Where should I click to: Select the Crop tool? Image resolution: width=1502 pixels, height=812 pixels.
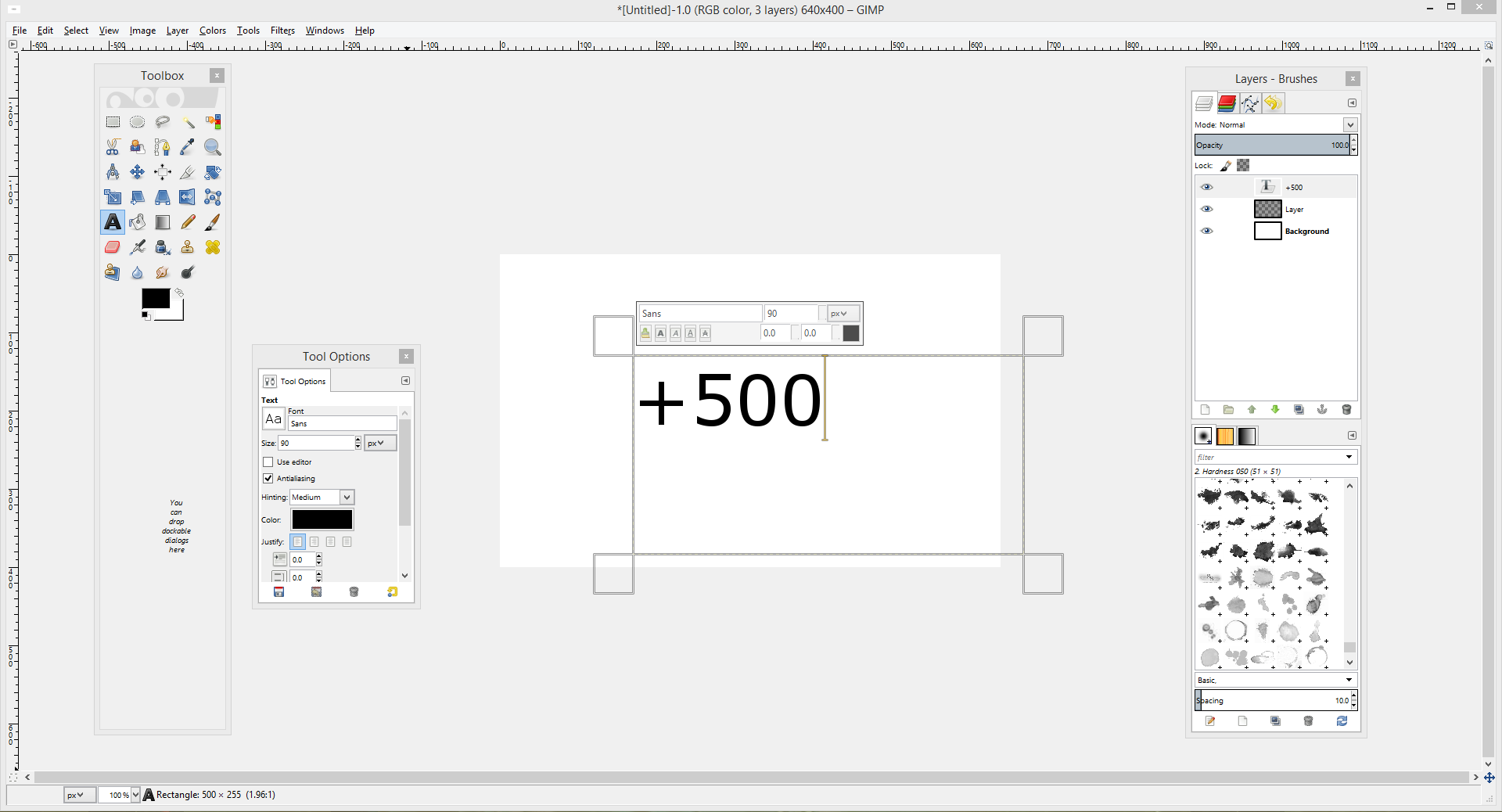(x=188, y=172)
